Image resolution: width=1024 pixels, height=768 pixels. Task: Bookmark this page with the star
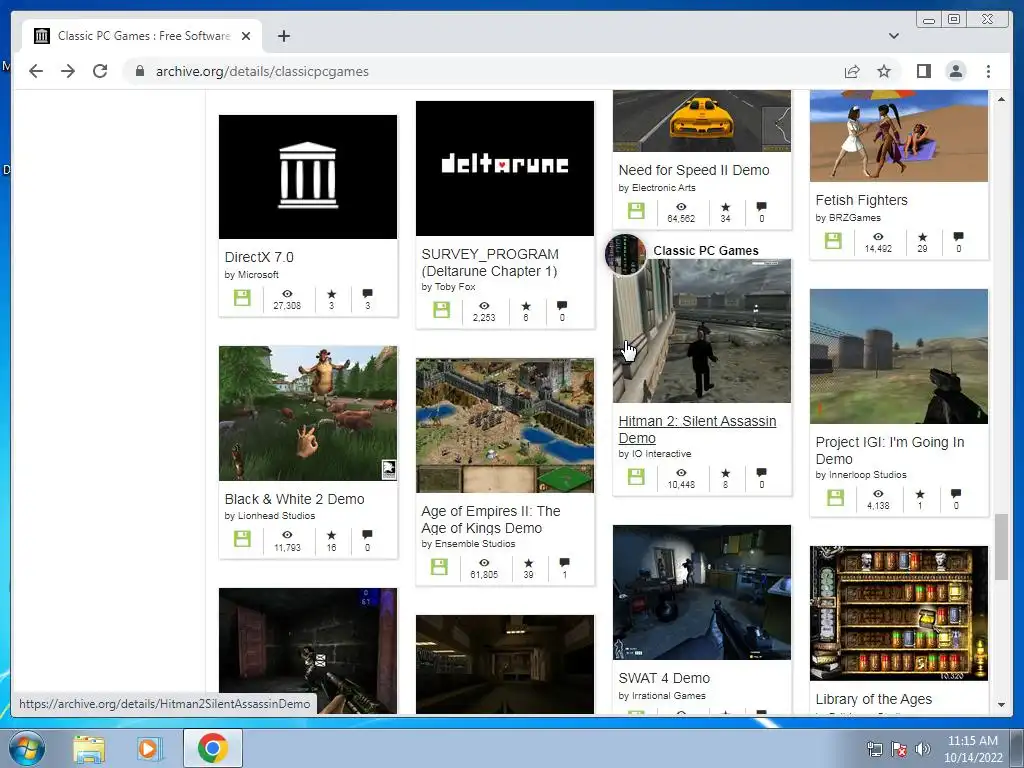pos(884,71)
